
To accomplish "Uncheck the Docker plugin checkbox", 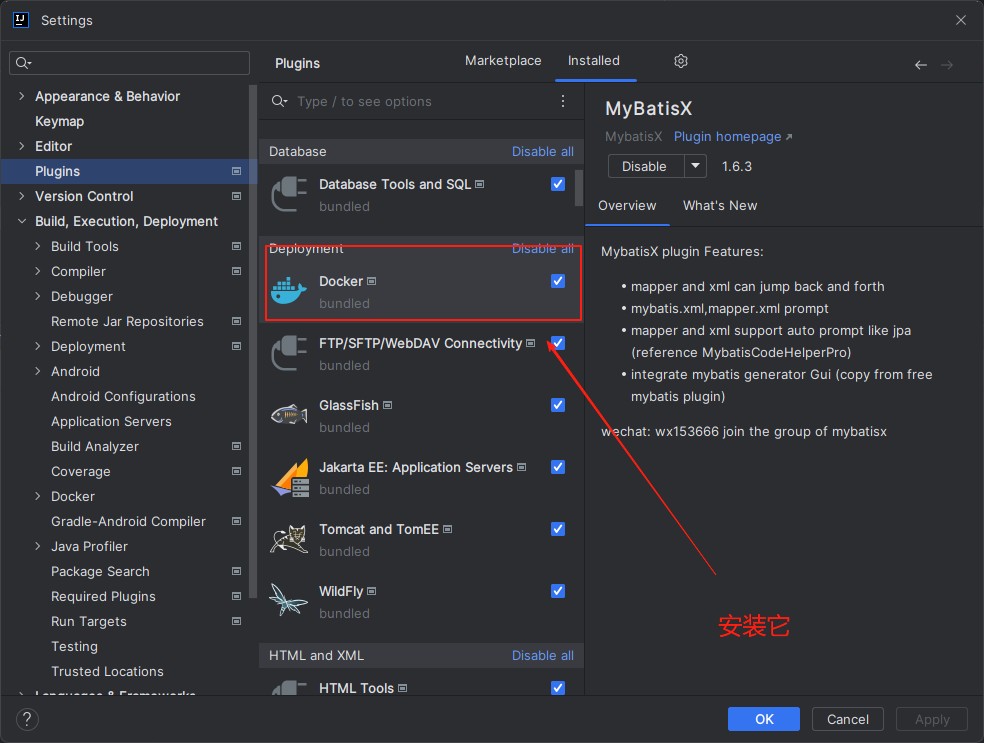I will point(558,281).
